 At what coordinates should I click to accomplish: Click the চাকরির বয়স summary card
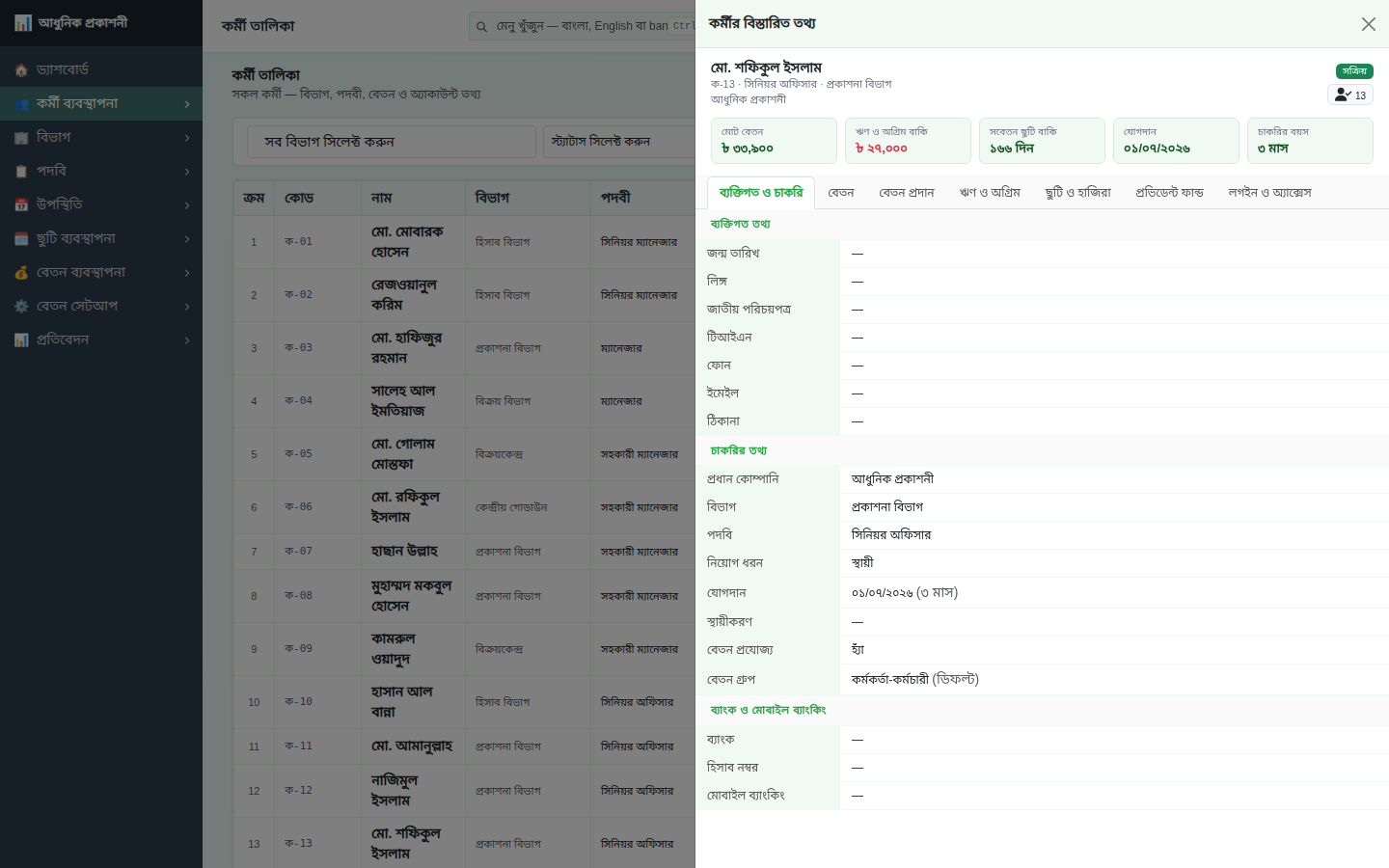tap(1310, 141)
